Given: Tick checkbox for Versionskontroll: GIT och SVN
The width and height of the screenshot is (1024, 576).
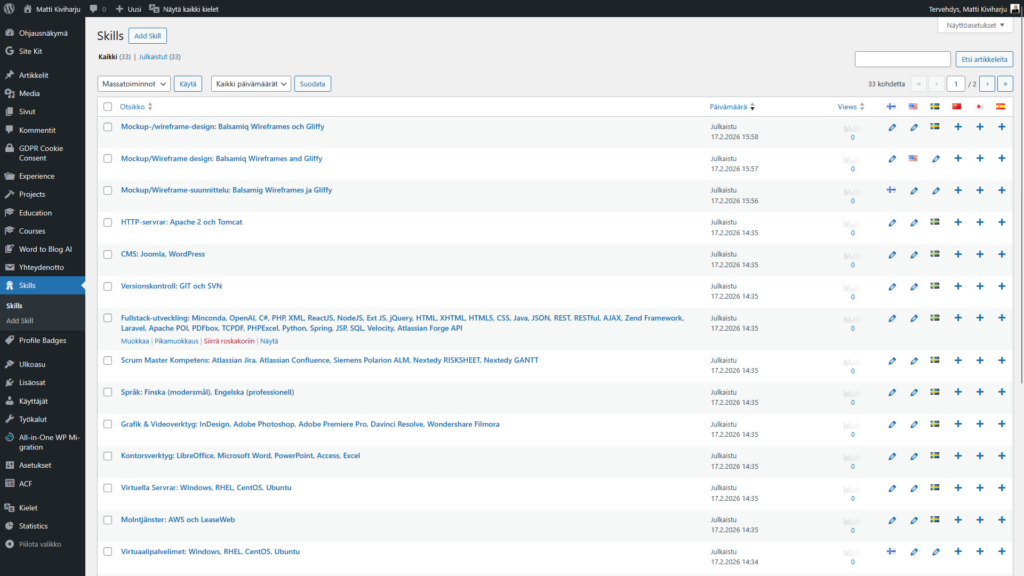Looking at the screenshot, I should coord(108,287).
